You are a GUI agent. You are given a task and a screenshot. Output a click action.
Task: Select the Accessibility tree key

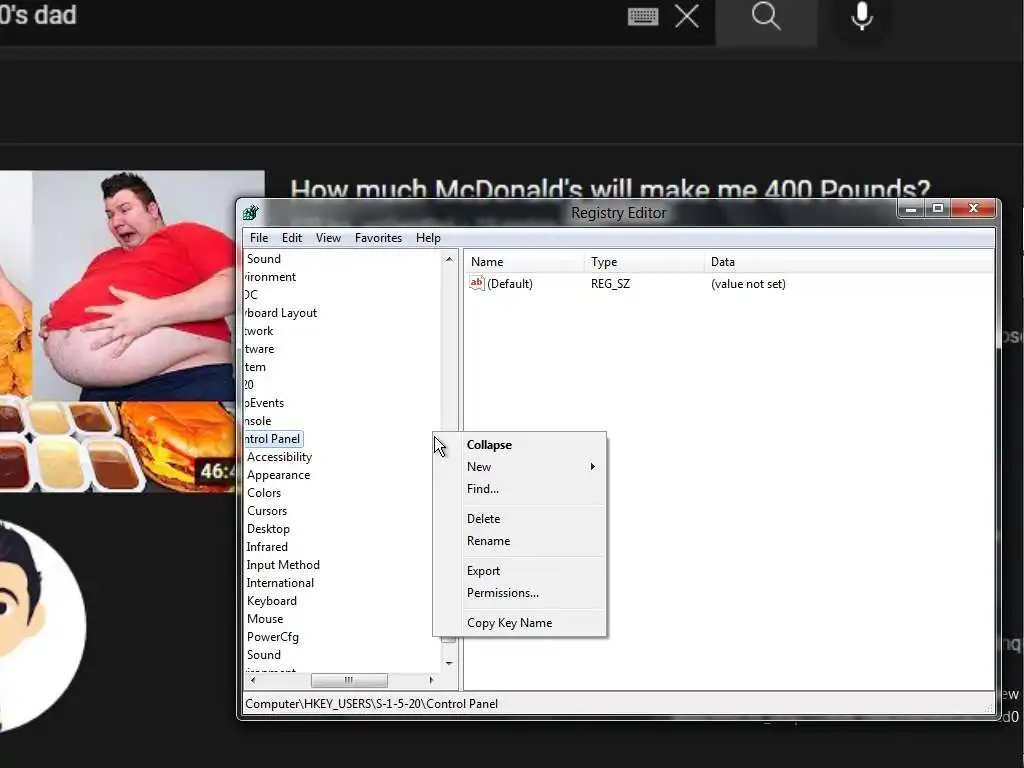click(x=279, y=457)
